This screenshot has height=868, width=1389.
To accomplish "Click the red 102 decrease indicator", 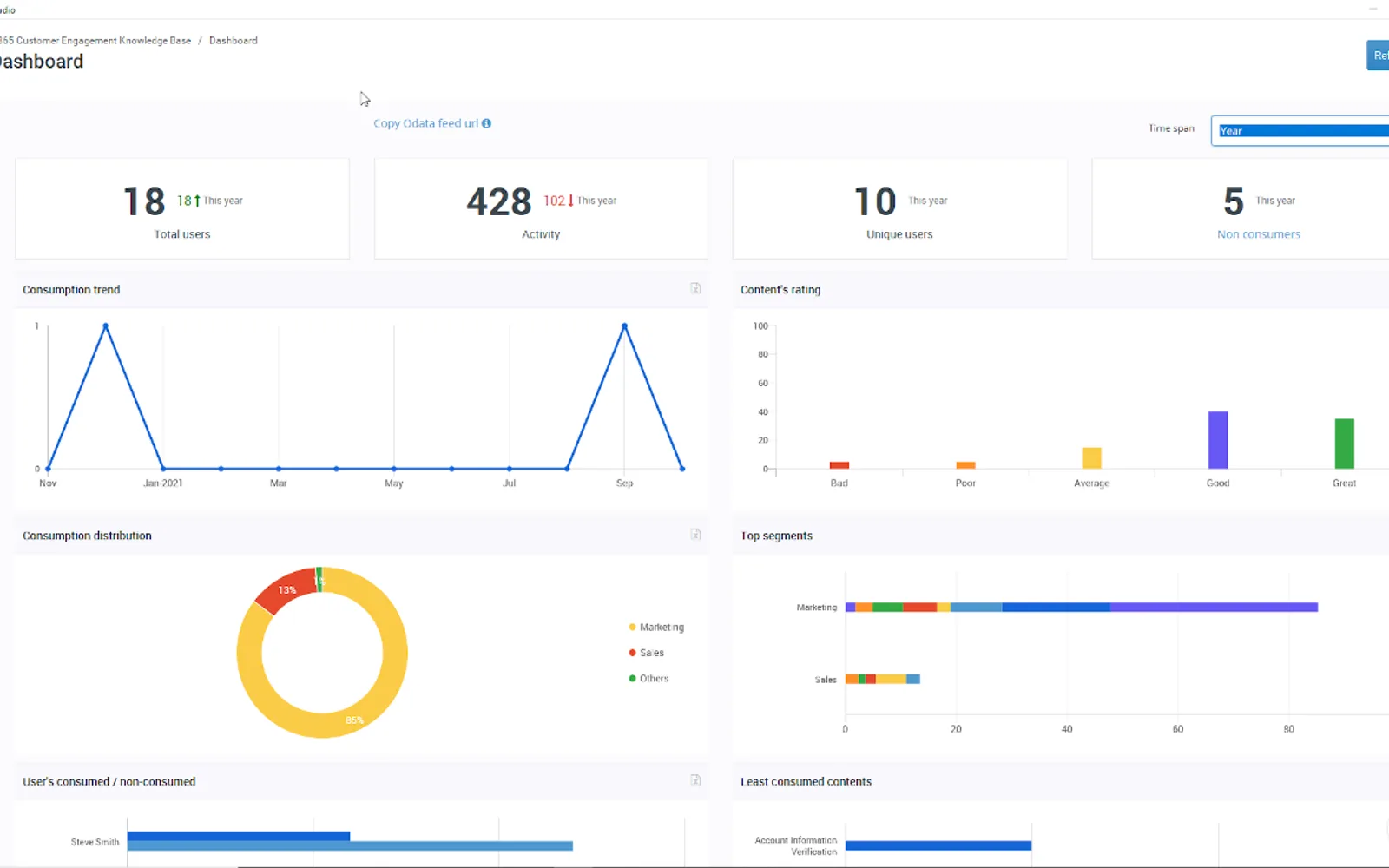I will click(559, 201).
